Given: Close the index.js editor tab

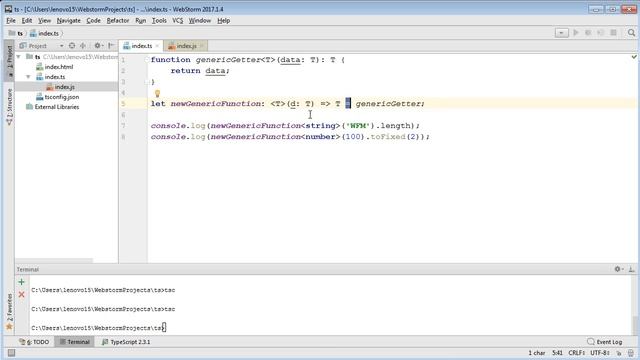Looking at the screenshot, I should pos(202,46).
